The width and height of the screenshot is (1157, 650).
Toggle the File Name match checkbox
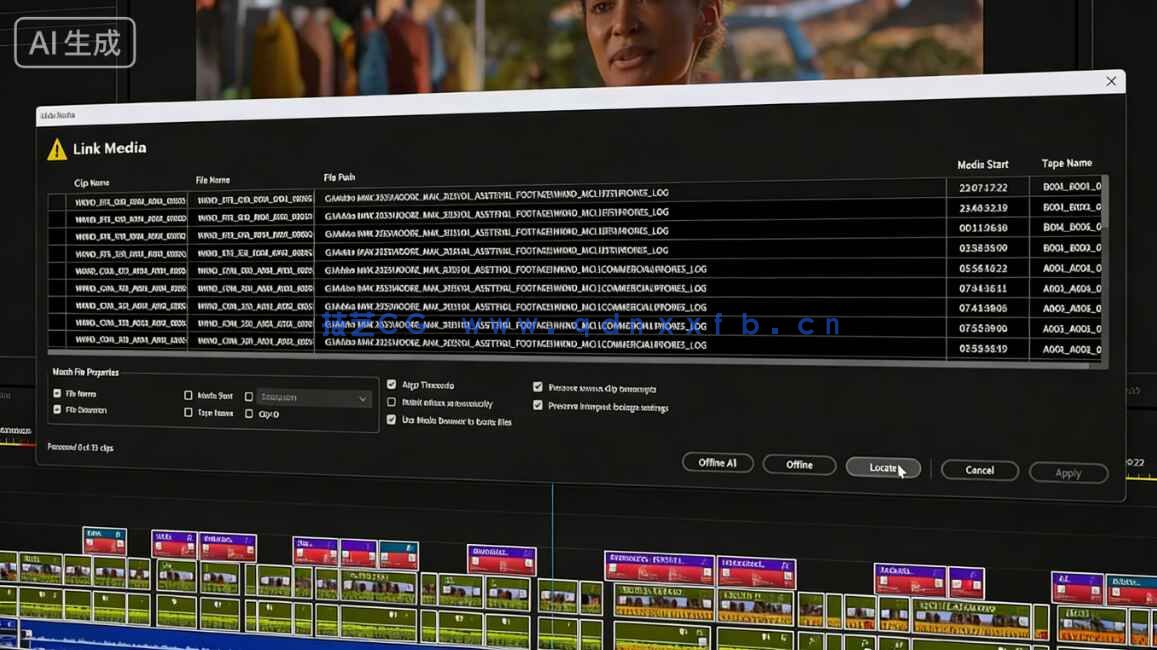coord(57,393)
